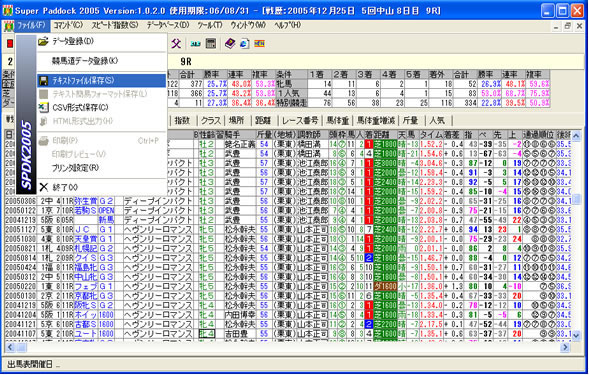
Task: Open プリンタ設定(R) from the menu
Action: 101,168
